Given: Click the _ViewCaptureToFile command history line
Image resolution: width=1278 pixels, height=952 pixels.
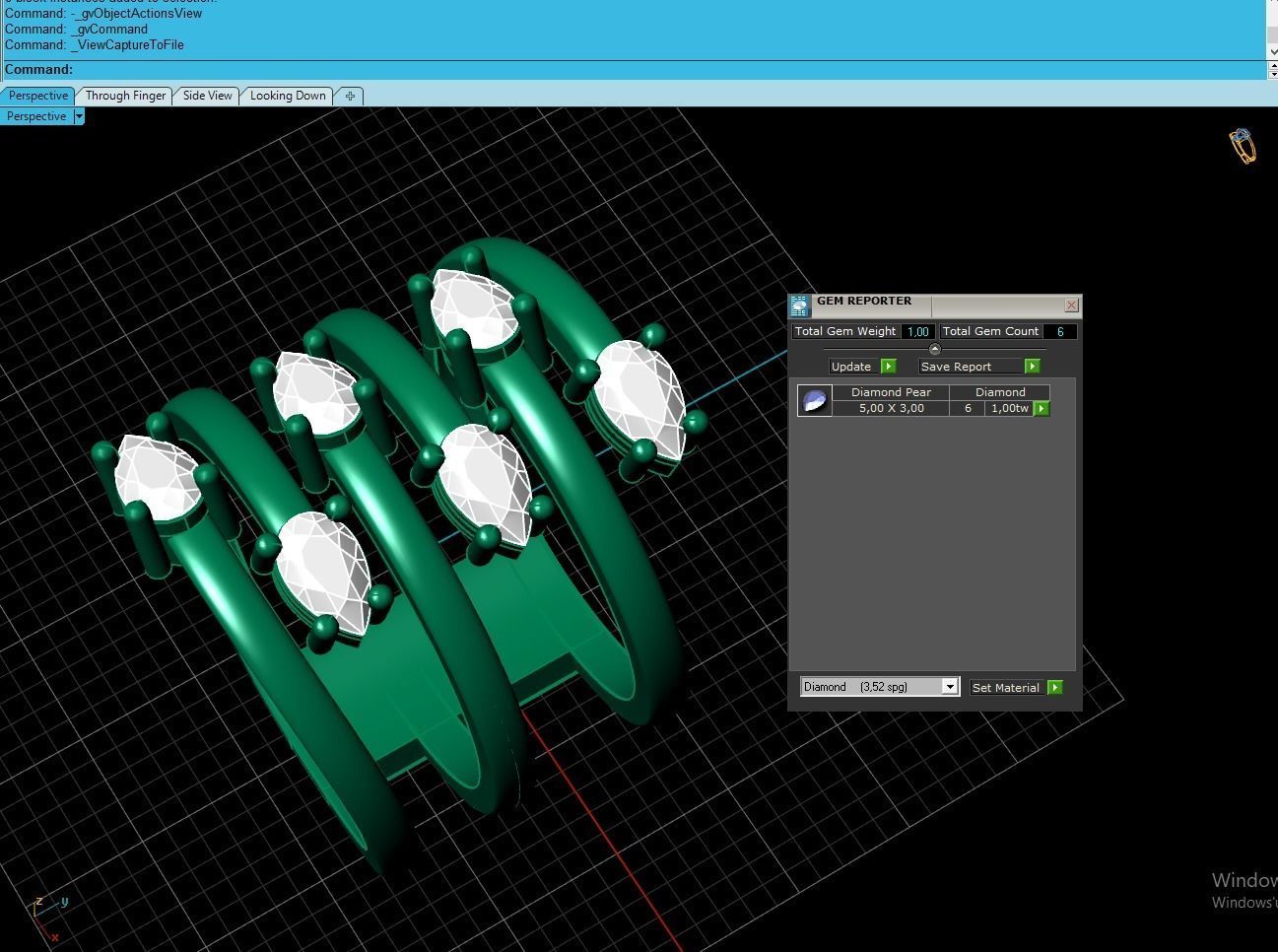Looking at the screenshot, I should click(x=95, y=45).
